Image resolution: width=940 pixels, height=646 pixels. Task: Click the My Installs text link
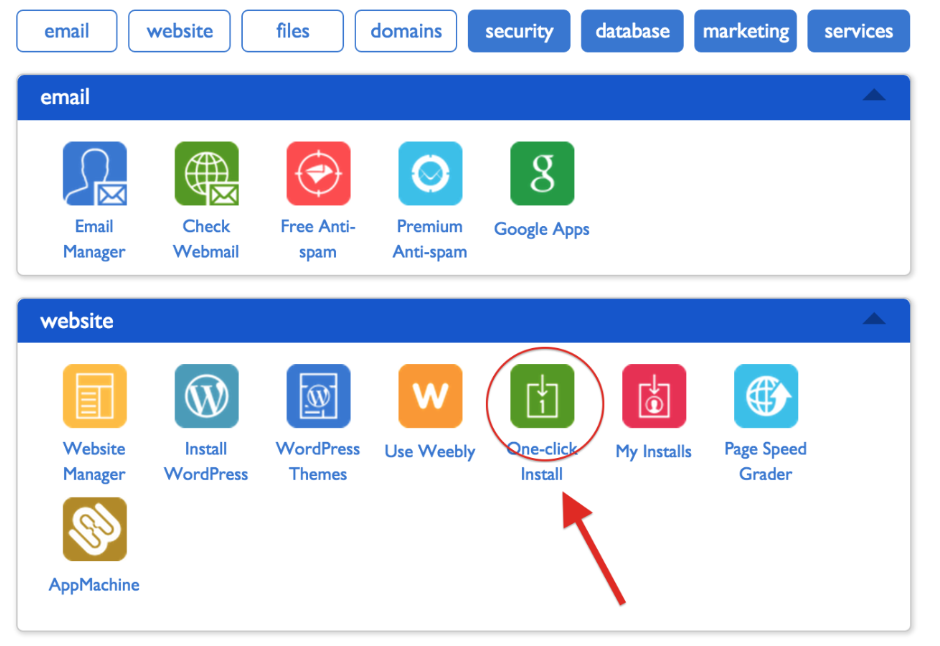coord(653,451)
